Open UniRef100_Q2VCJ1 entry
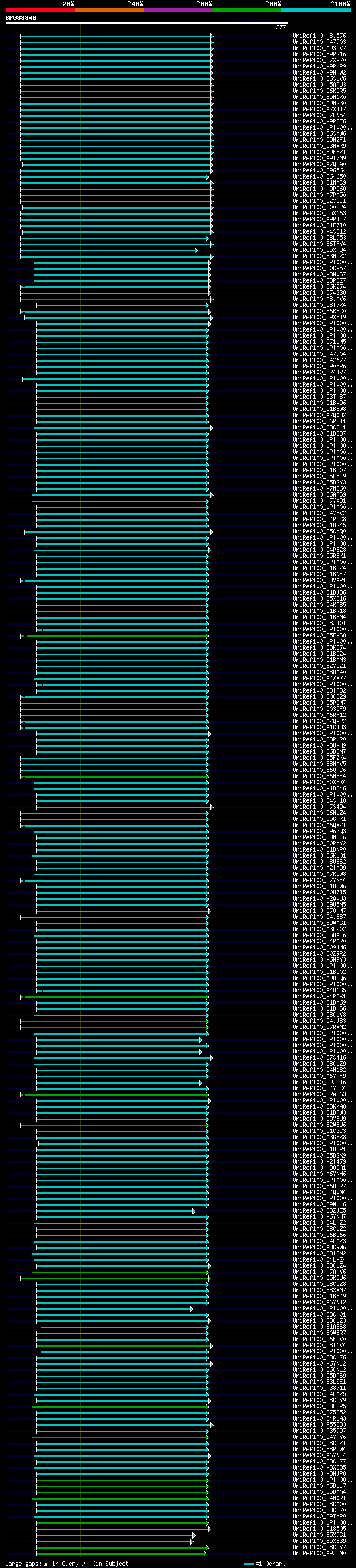This screenshot has width=356, height=1568. coord(319,201)
